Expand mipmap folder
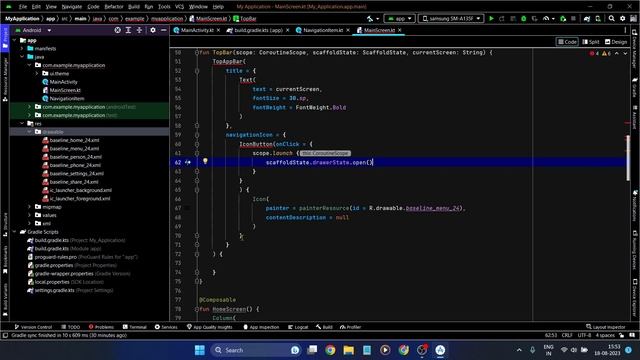Viewport: 640px width, 360px height. tap(29, 207)
